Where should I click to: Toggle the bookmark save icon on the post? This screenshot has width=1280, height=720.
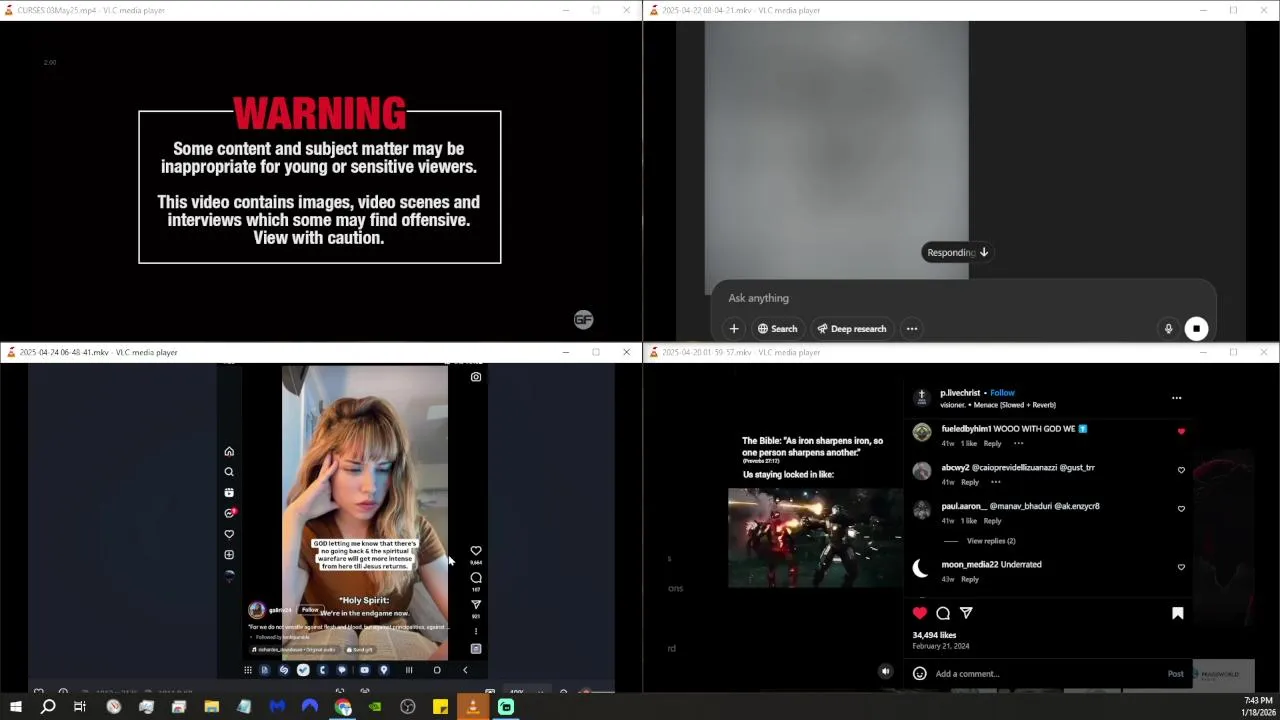1177,613
